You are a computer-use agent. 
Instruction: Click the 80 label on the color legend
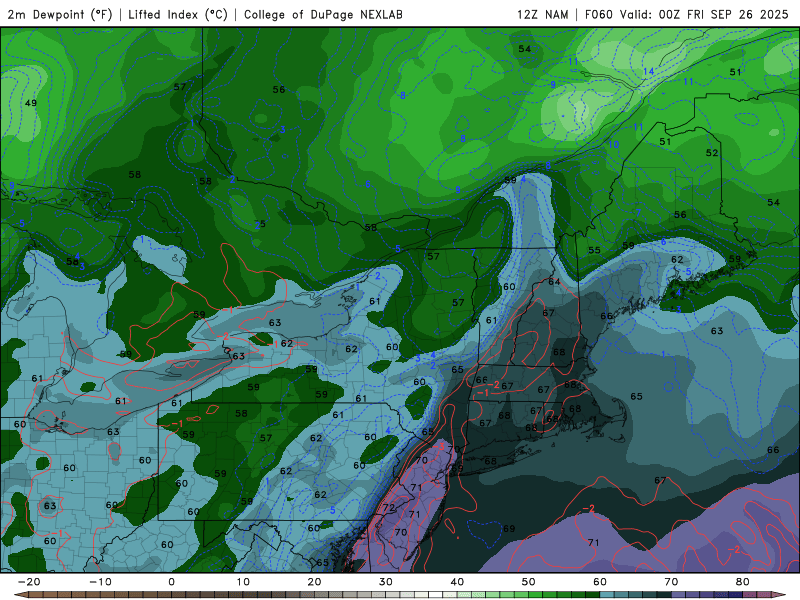[x=743, y=582]
